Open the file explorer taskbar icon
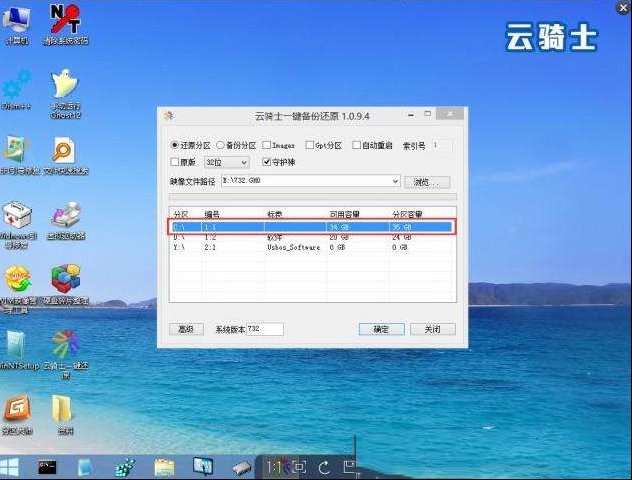 pos(164,467)
